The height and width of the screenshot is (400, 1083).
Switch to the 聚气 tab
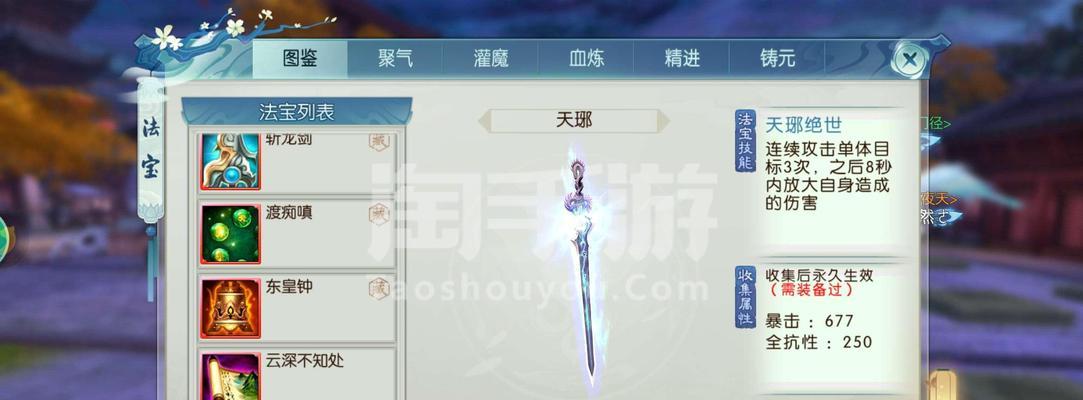tap(395, 59)
